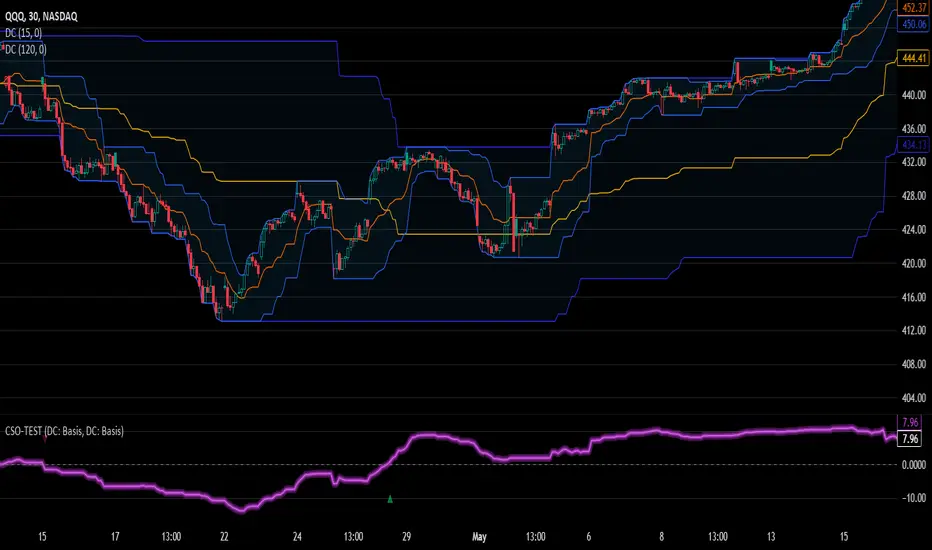Click the white 7.96 oscillator value label
The height and width of the screenshot is (550, 932).
coord(910,439)
